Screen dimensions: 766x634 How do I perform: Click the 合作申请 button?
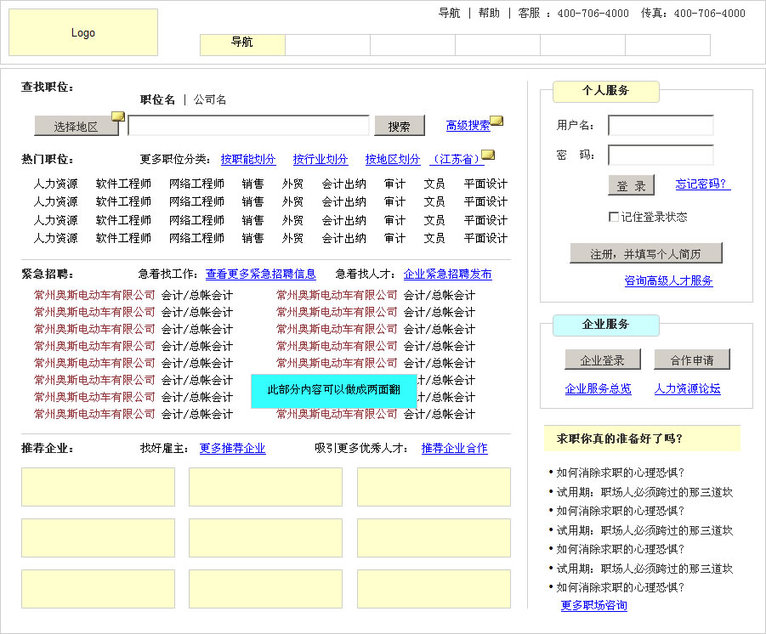click(x=692, y=360)
